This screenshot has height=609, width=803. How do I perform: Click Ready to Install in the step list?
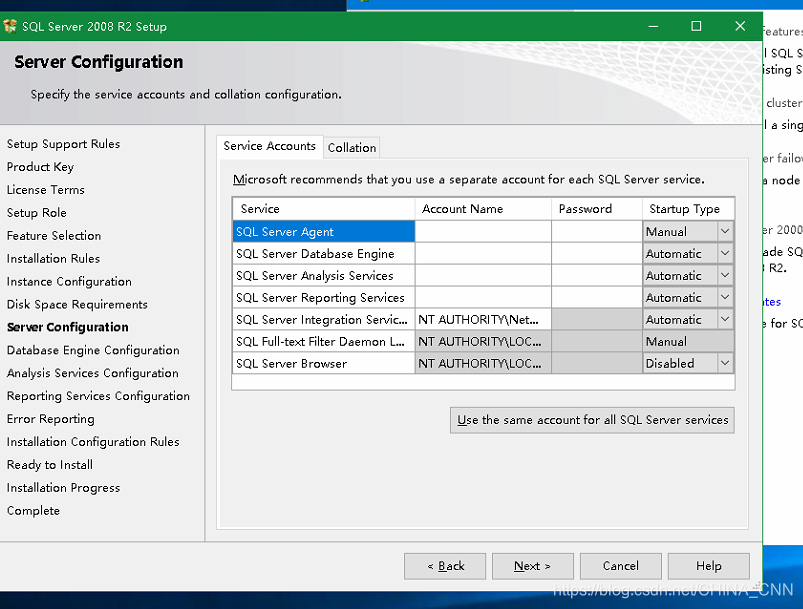(x=50, y=465)
